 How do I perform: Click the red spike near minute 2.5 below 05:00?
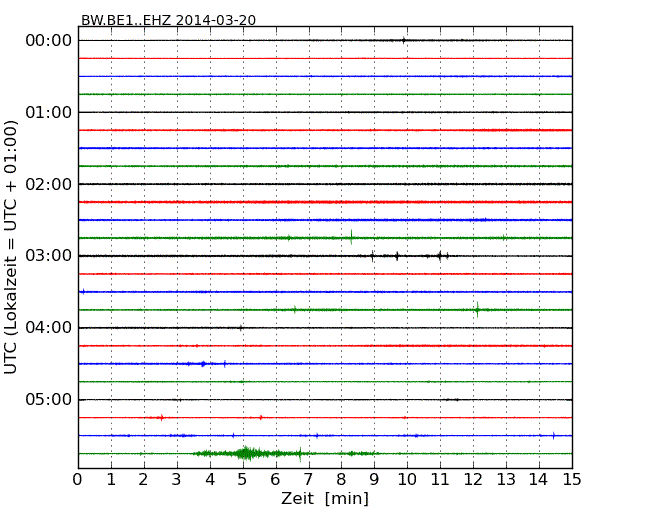(x=162, y=418)
